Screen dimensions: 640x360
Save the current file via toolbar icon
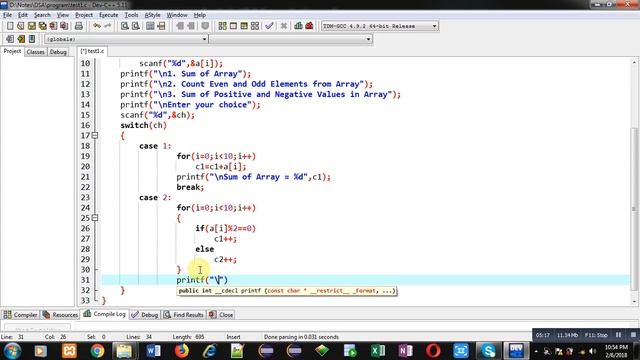pyautogui.click(x=31, y=26)
